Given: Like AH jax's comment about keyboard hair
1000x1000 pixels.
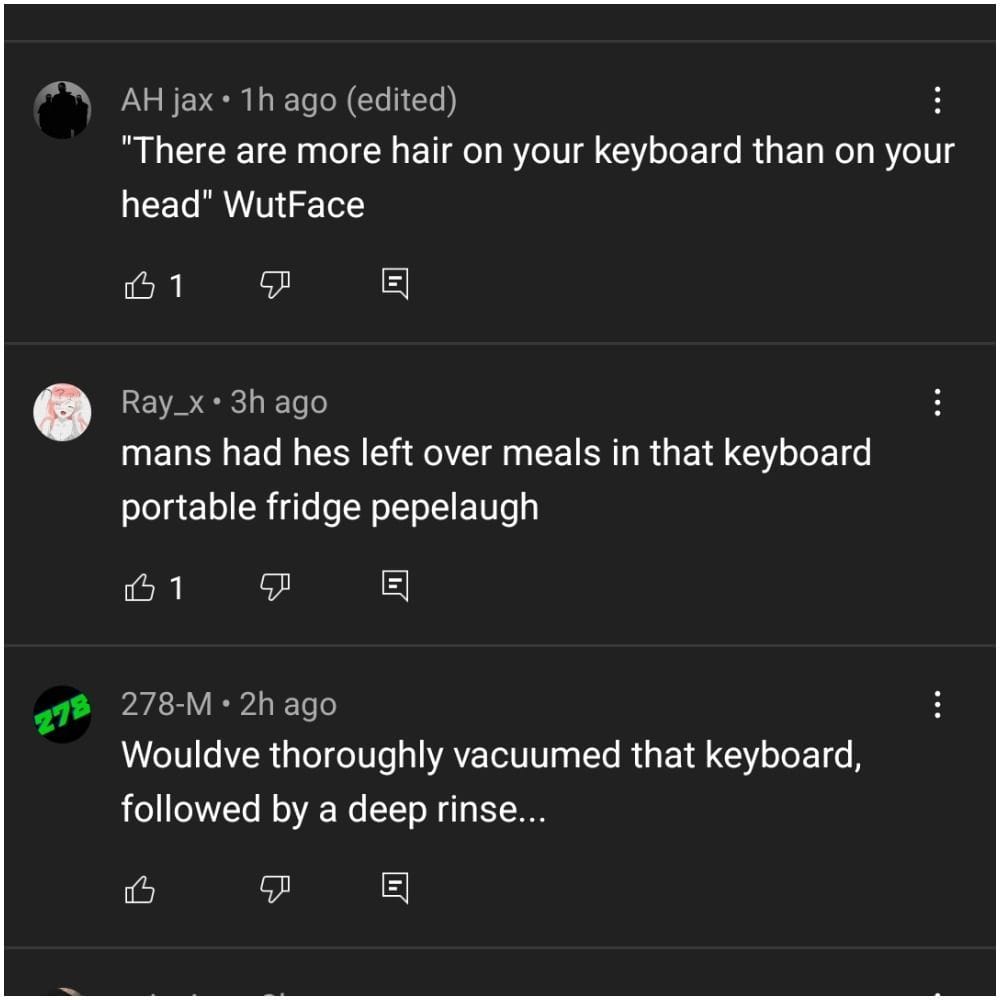Looking at the screenshot, I should pos(140,285).
